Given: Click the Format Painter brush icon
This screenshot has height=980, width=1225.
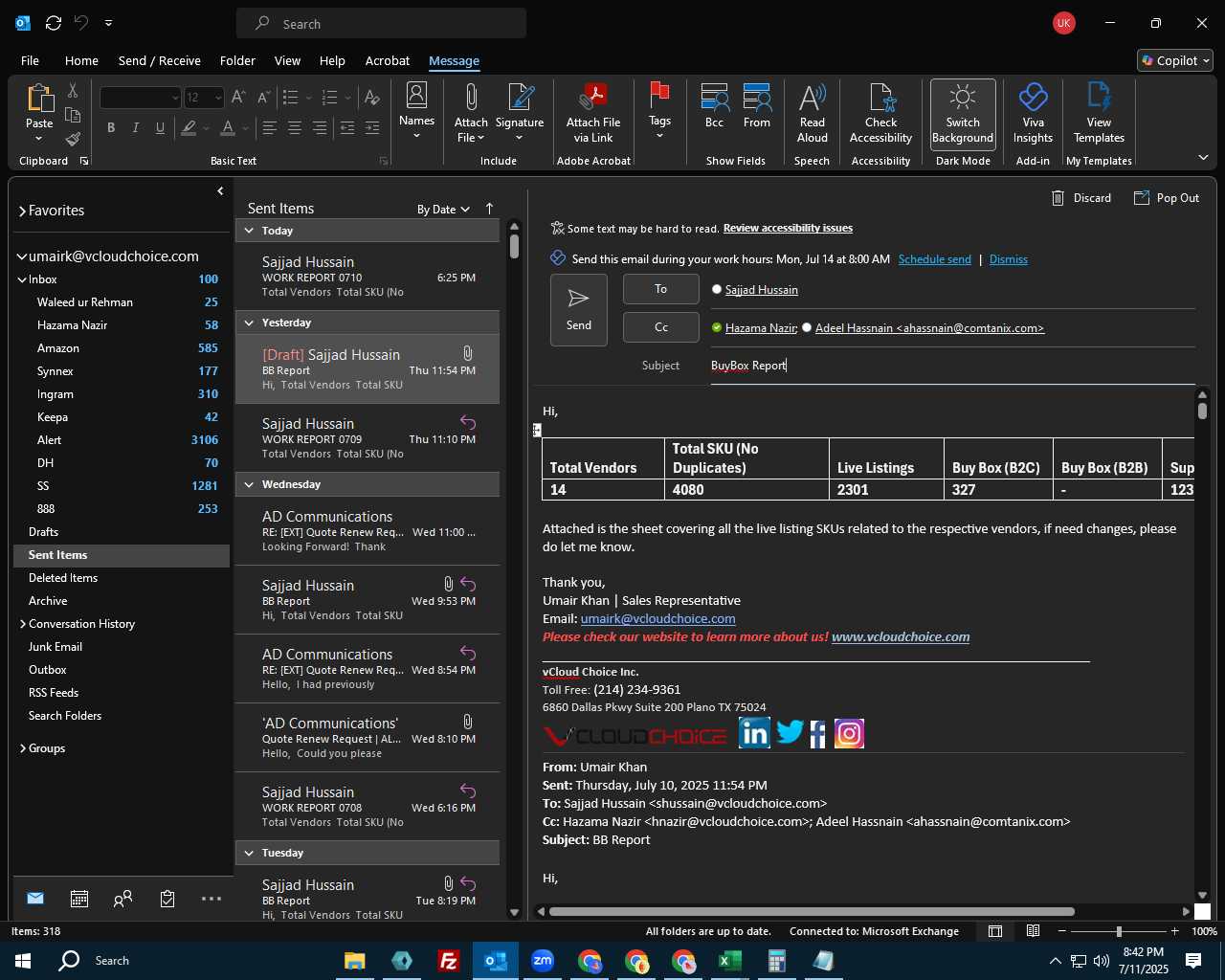Looking at the screenshot, I should pos(72,139).
